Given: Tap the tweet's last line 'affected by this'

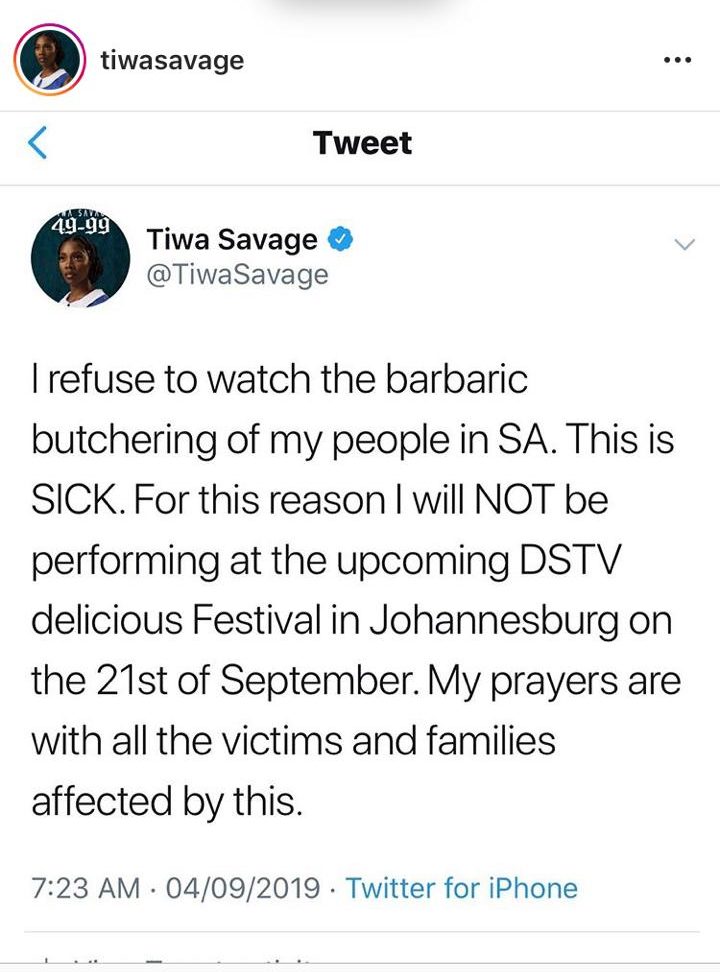Looking at the screenshot, I should pyautogui.click(x=166, y=802).
